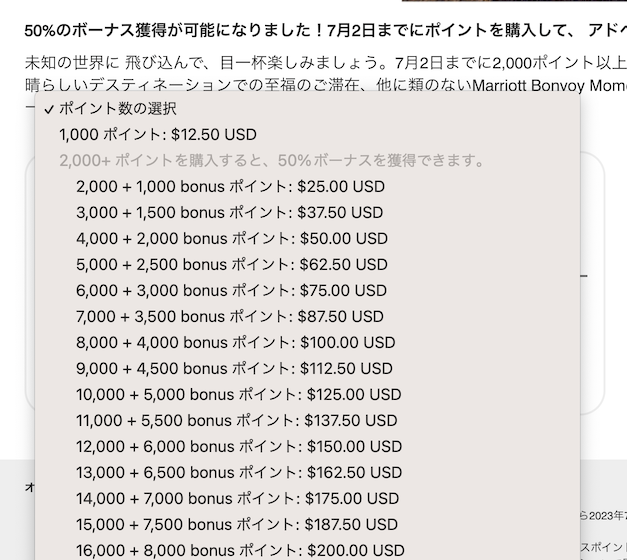Click the 未知の世界に飛び込んで description paragraph

[325, 74]
